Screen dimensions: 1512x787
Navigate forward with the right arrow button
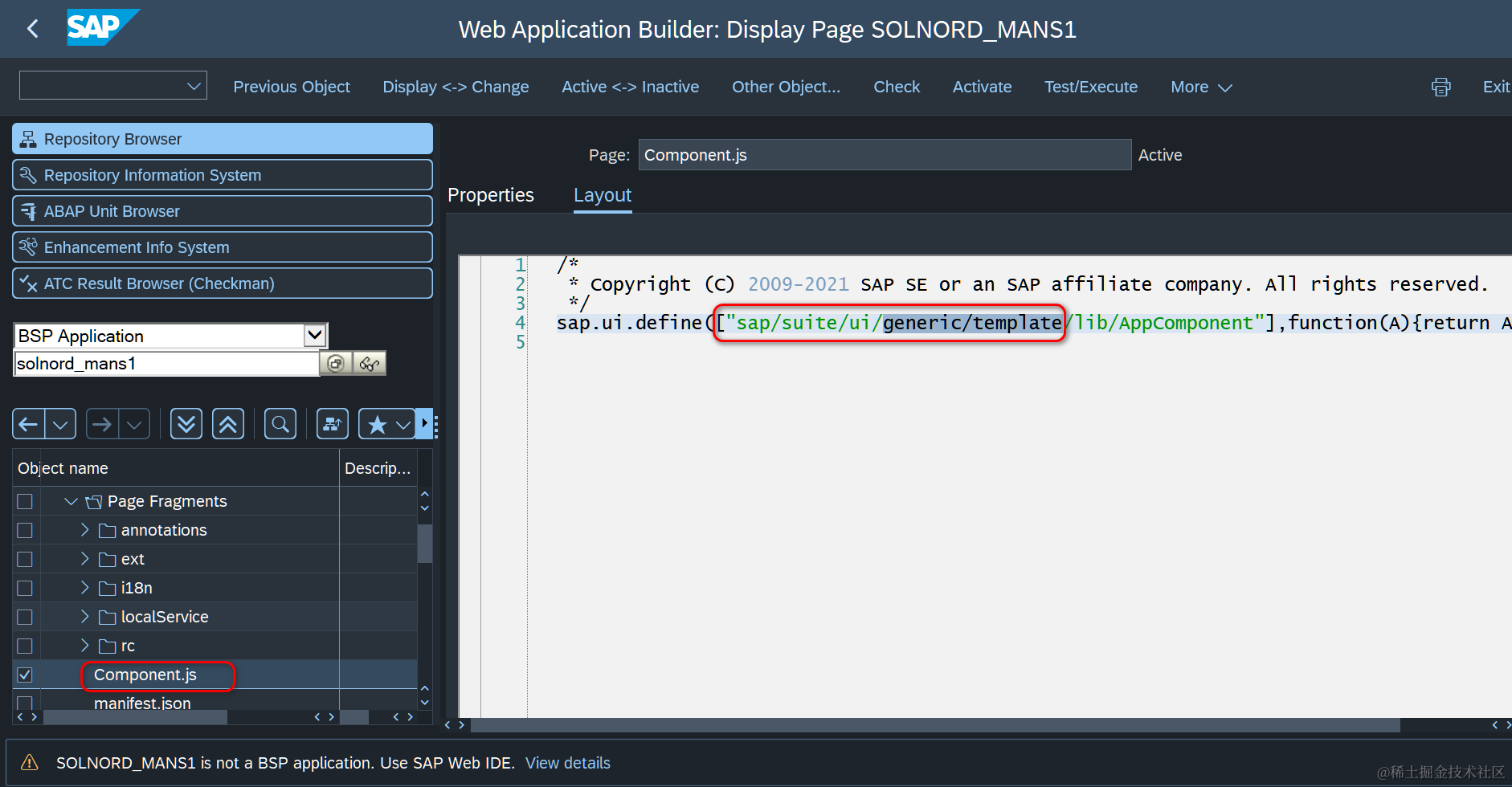[x=102, y=424]
